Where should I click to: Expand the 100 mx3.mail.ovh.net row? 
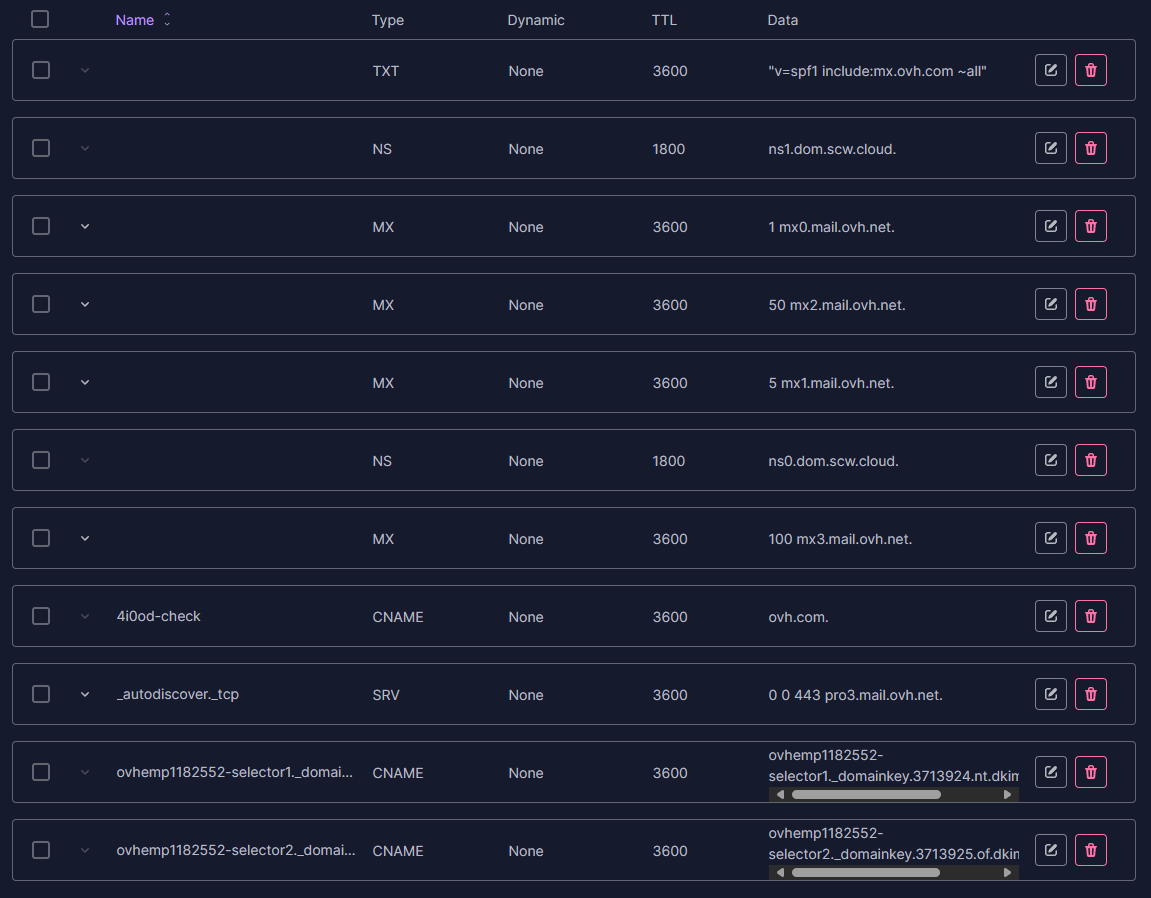(x=85, y=538)
